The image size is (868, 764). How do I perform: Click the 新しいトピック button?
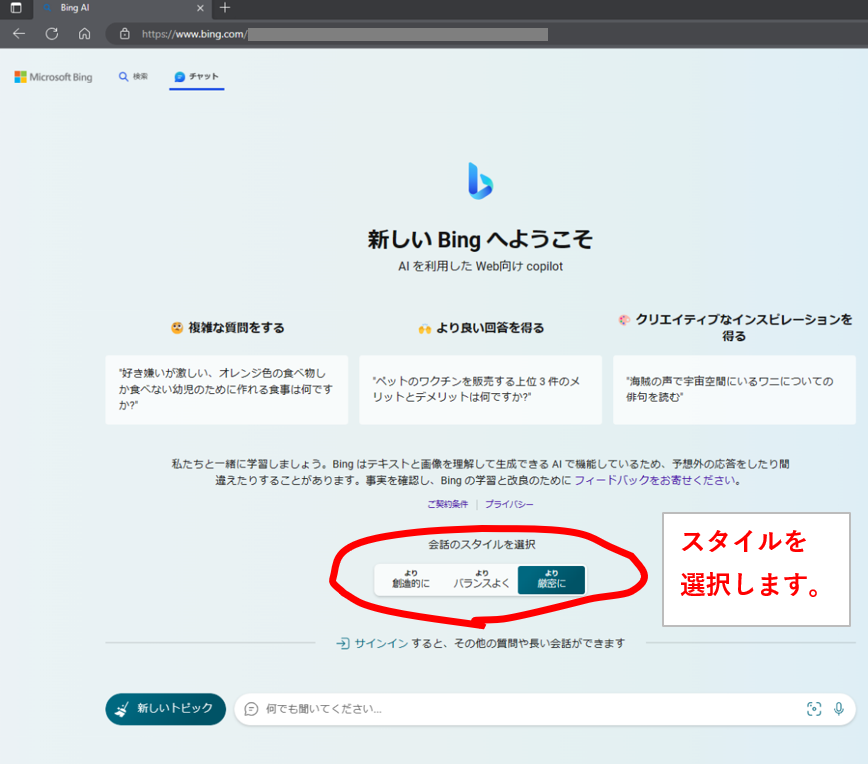pyautogui.click(x=166, y=709)
